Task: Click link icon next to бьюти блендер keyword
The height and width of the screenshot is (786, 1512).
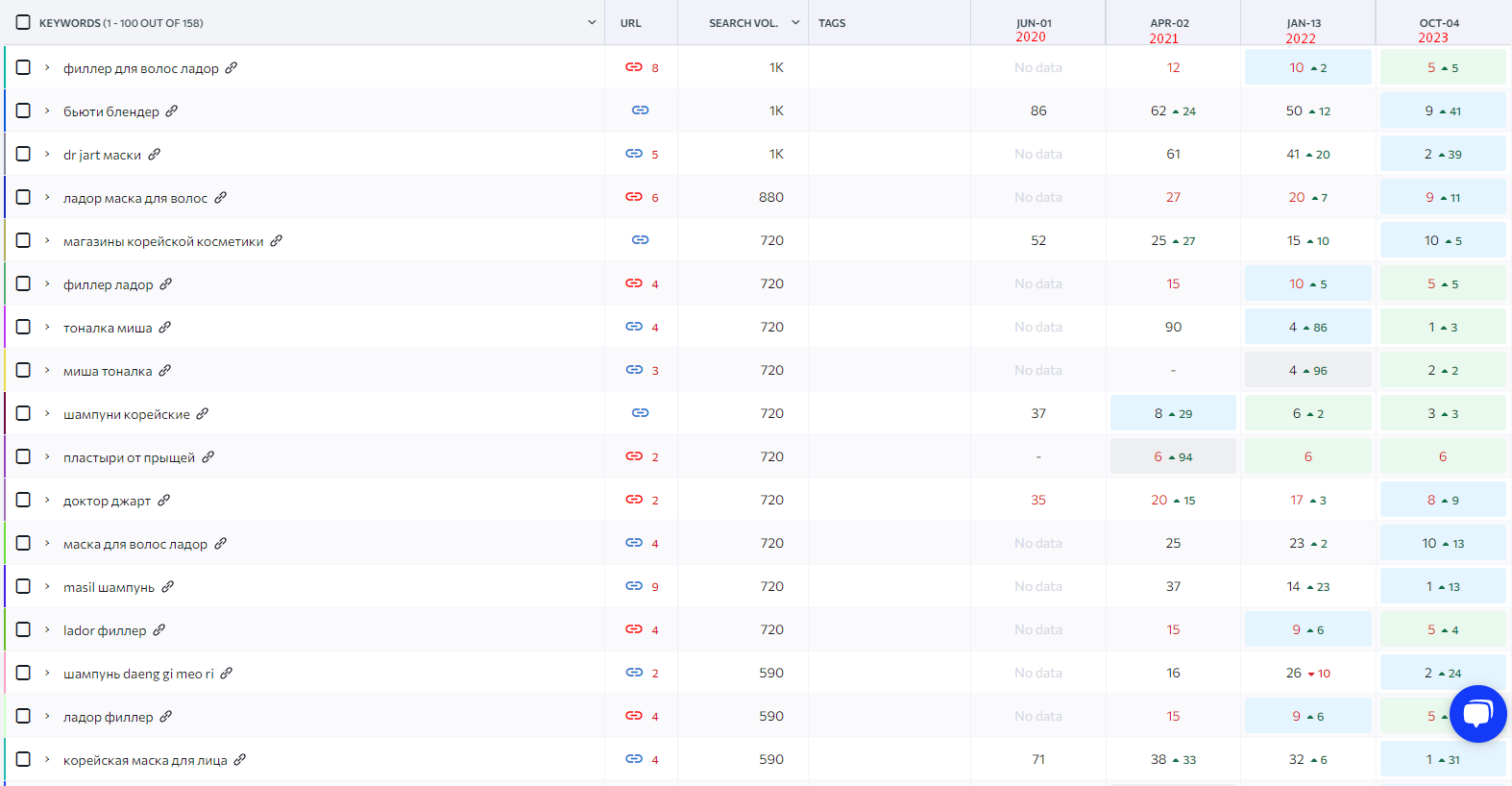Action: pos(172,111)
